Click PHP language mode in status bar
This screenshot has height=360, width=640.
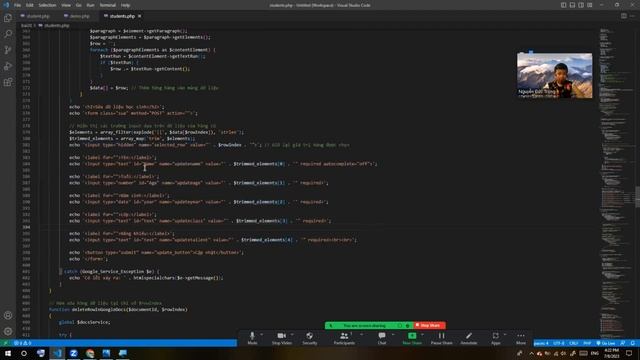pyautogui.click(x=587, y=343)
